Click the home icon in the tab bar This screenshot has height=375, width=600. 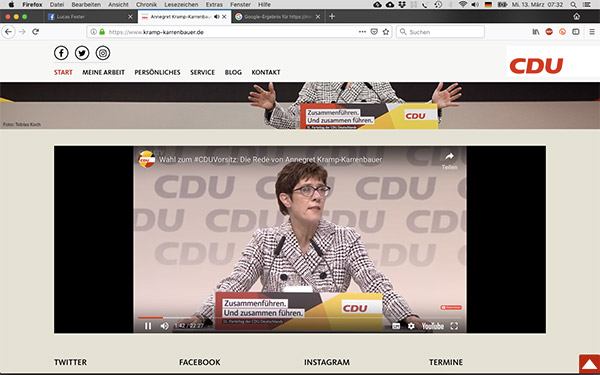pos(577,16)
